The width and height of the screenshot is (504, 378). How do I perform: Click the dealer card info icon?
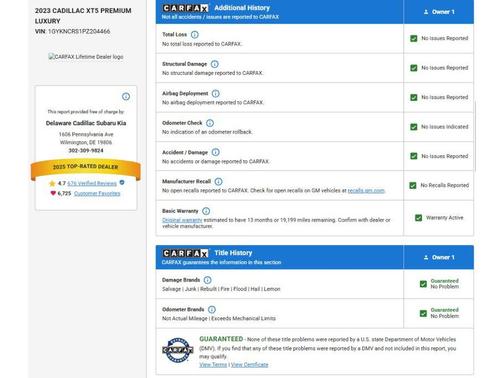[x=126, y=97]
